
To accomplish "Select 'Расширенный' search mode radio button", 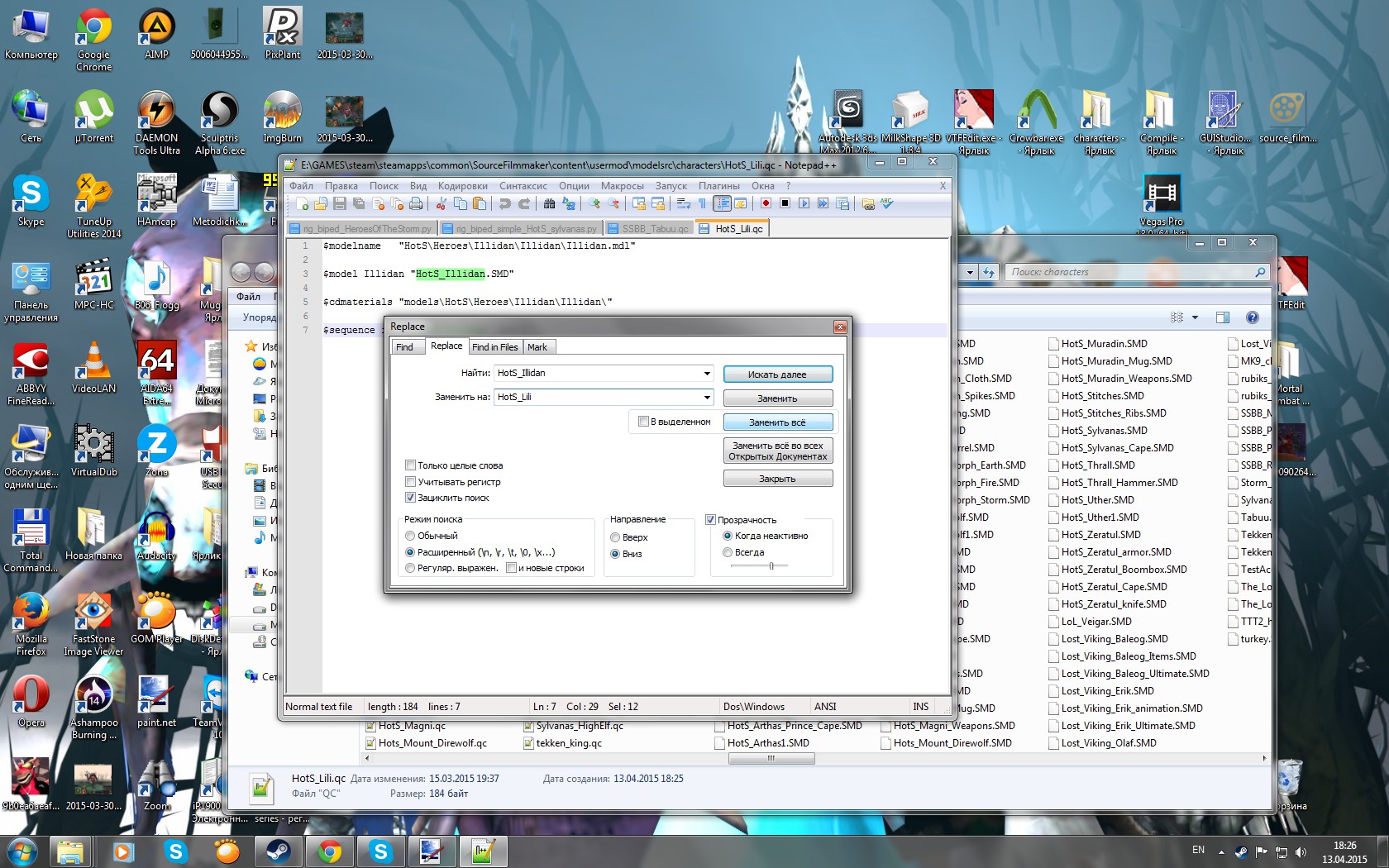I will coord(410,552).
